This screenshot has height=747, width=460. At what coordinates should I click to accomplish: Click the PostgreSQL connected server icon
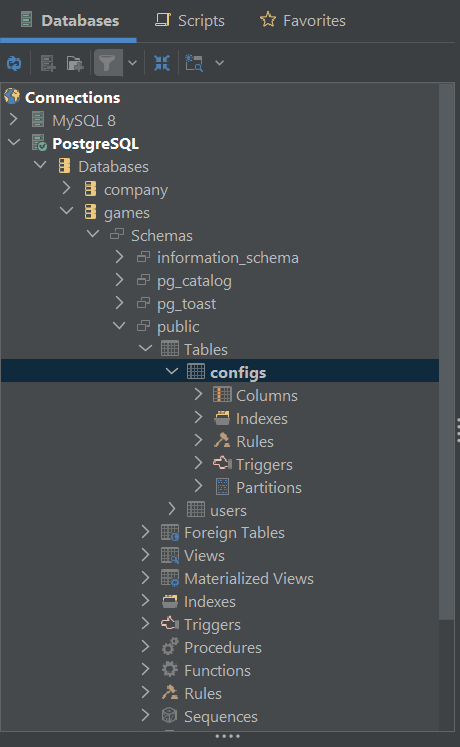click(x=39, y=143)
